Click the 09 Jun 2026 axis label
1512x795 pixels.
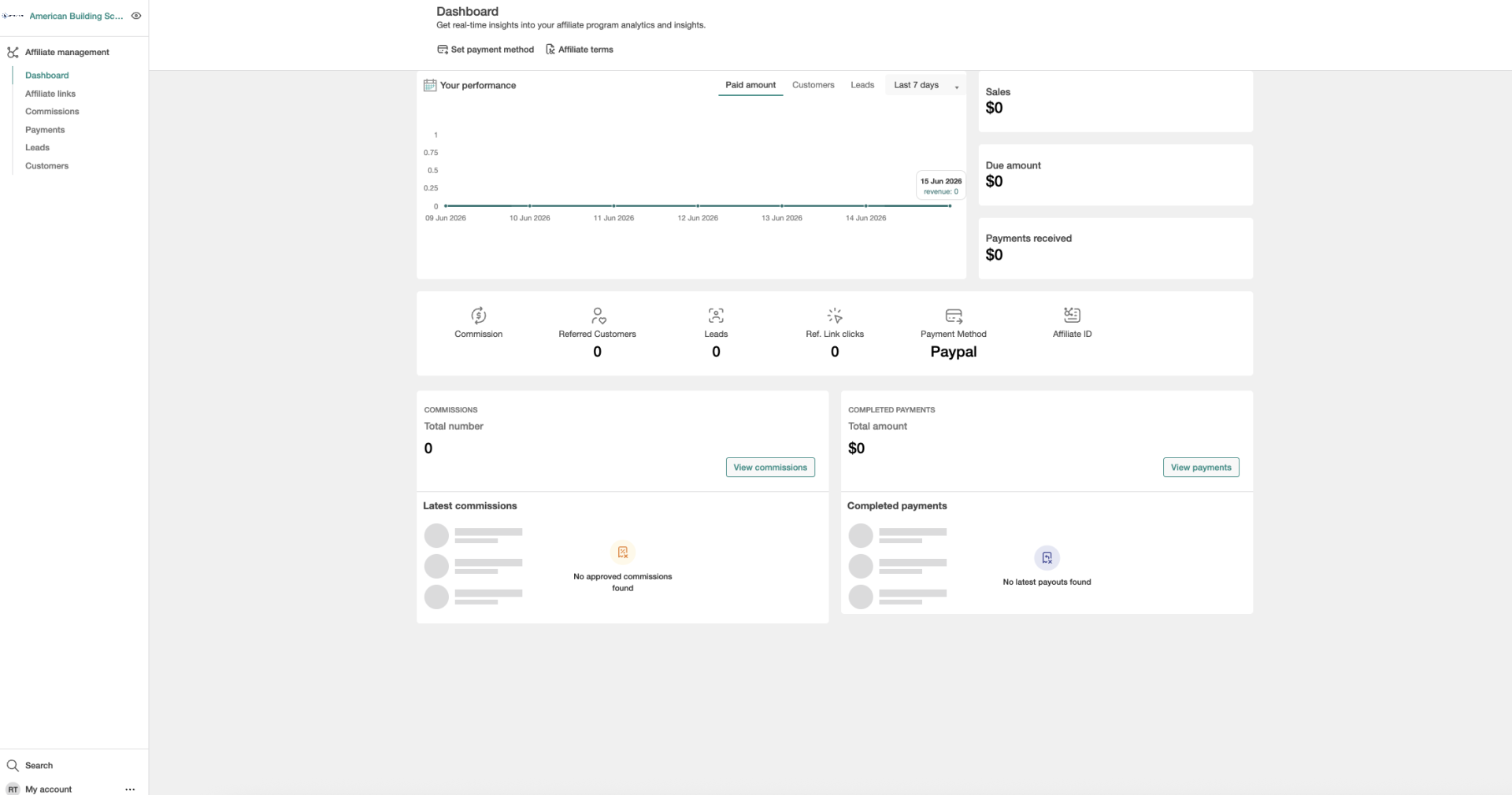point(446,218)
